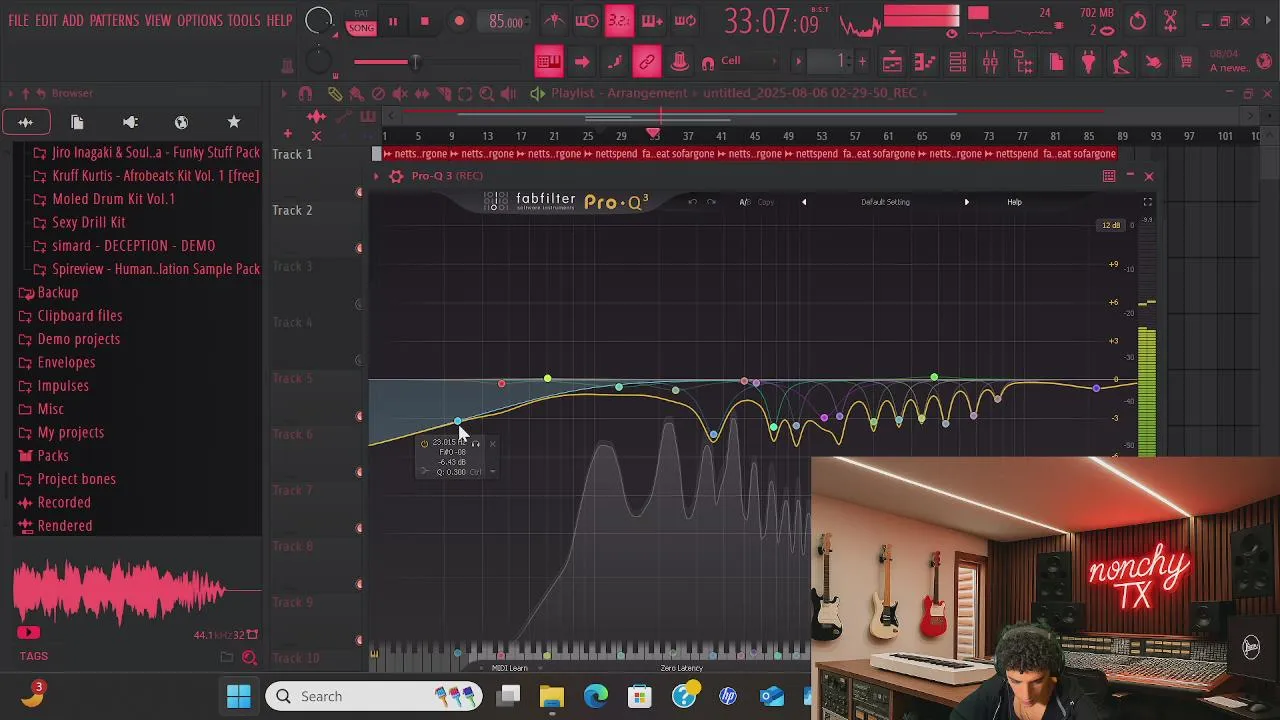Select the playlist Select tool
This screenshot has height=720, width=1280.
pyautogui.click(x=465, y=93)
